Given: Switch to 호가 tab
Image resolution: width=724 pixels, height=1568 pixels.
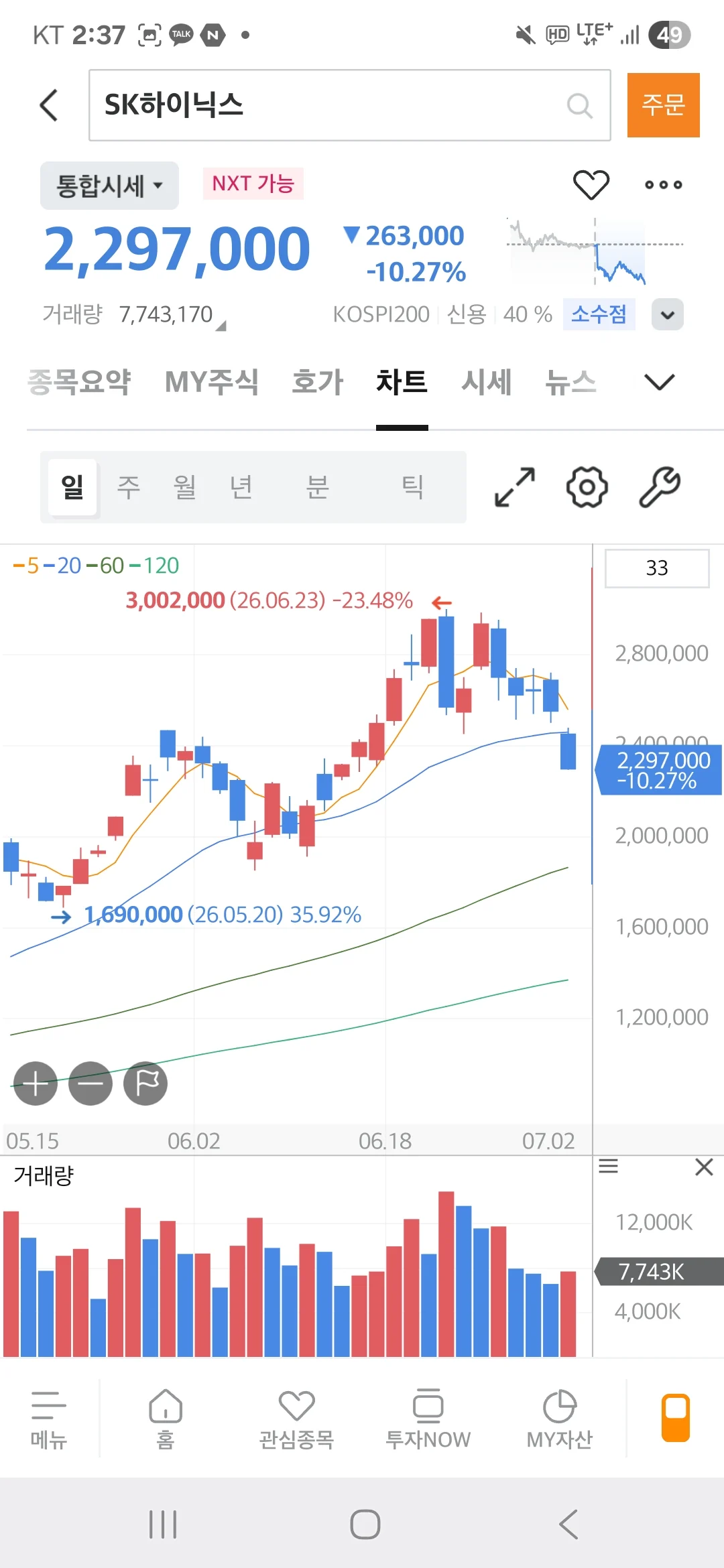Looking at the screenshot, I should (318, 382).
